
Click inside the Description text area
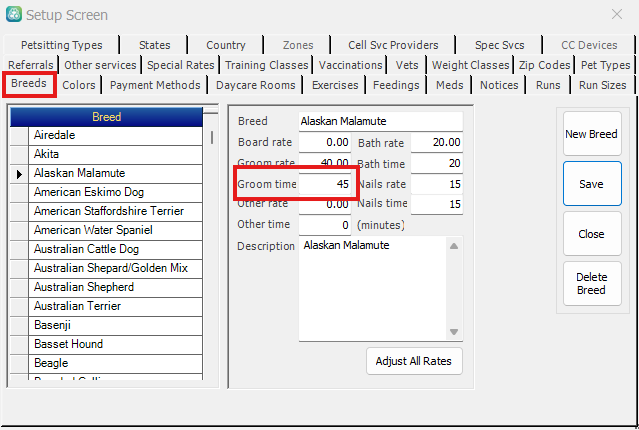pos(373,288)
